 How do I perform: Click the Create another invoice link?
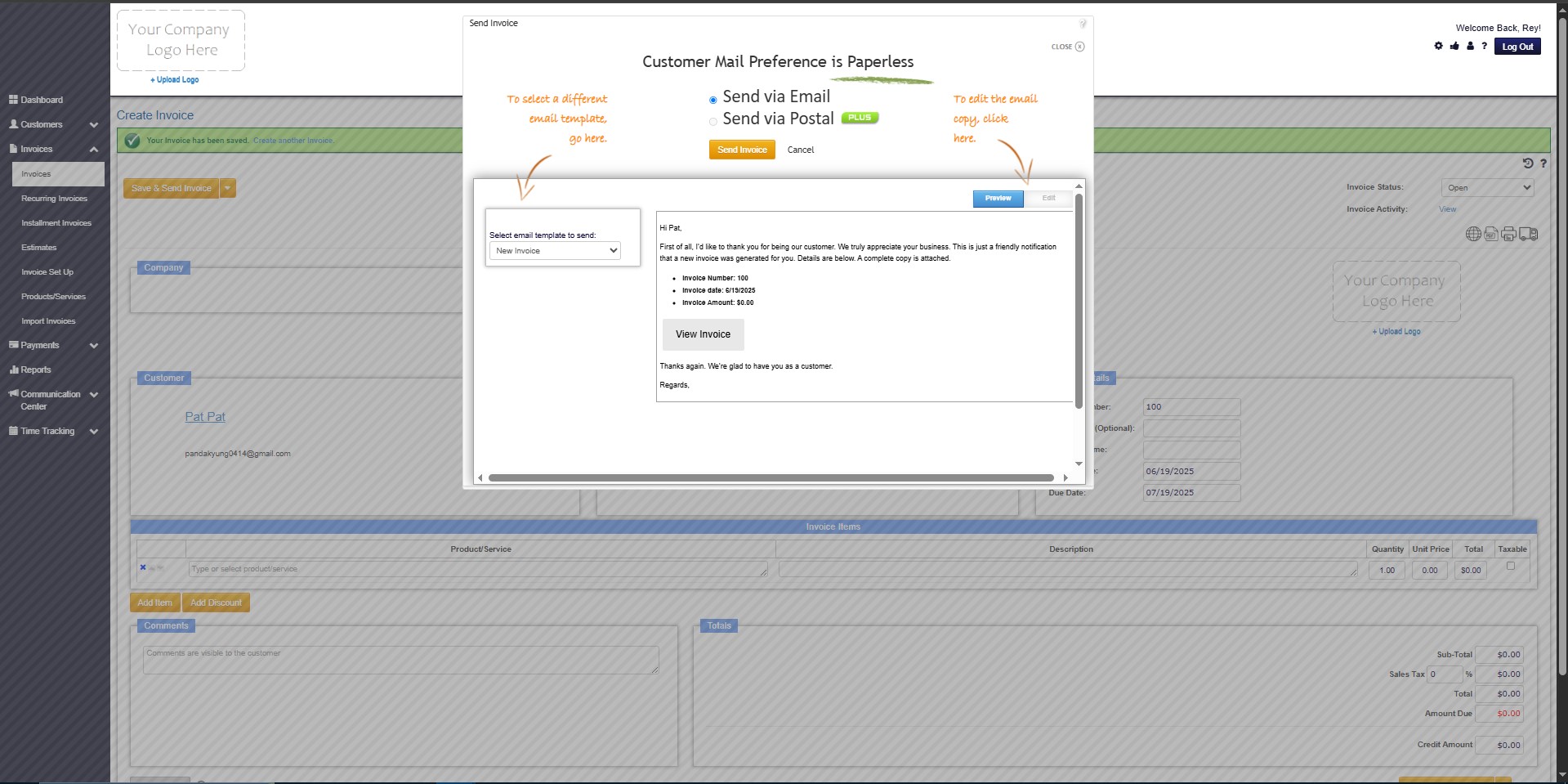tap(292, 140)
